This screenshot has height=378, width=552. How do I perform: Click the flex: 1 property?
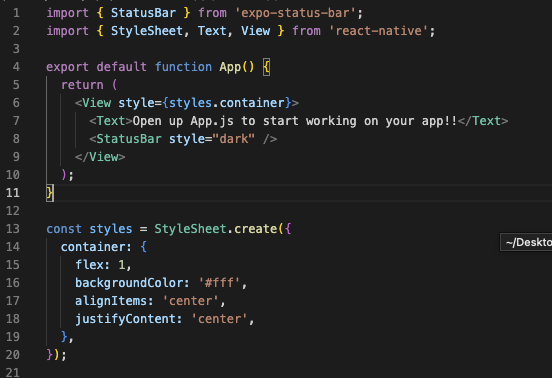pyautogui.click(x=100, y=265)
